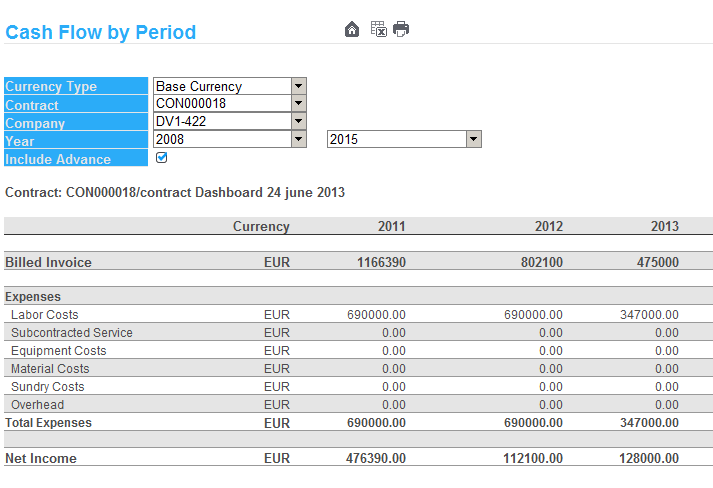The height and width of the screenshot is (488, 713).
Task: Uncheck the Include Advance checkbox
Action: click(162, 158)
